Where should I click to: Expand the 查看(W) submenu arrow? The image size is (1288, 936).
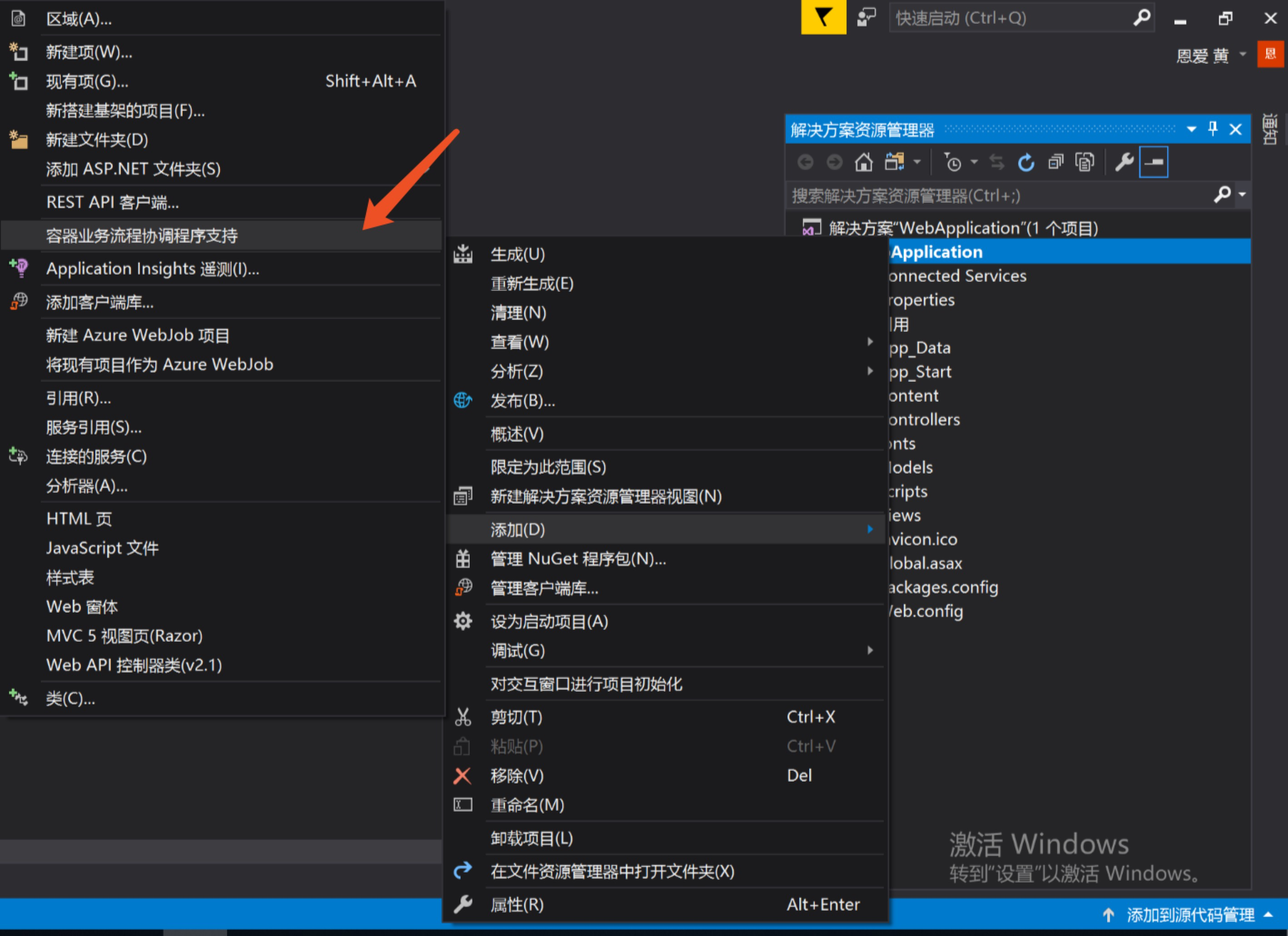pos(870,342)
